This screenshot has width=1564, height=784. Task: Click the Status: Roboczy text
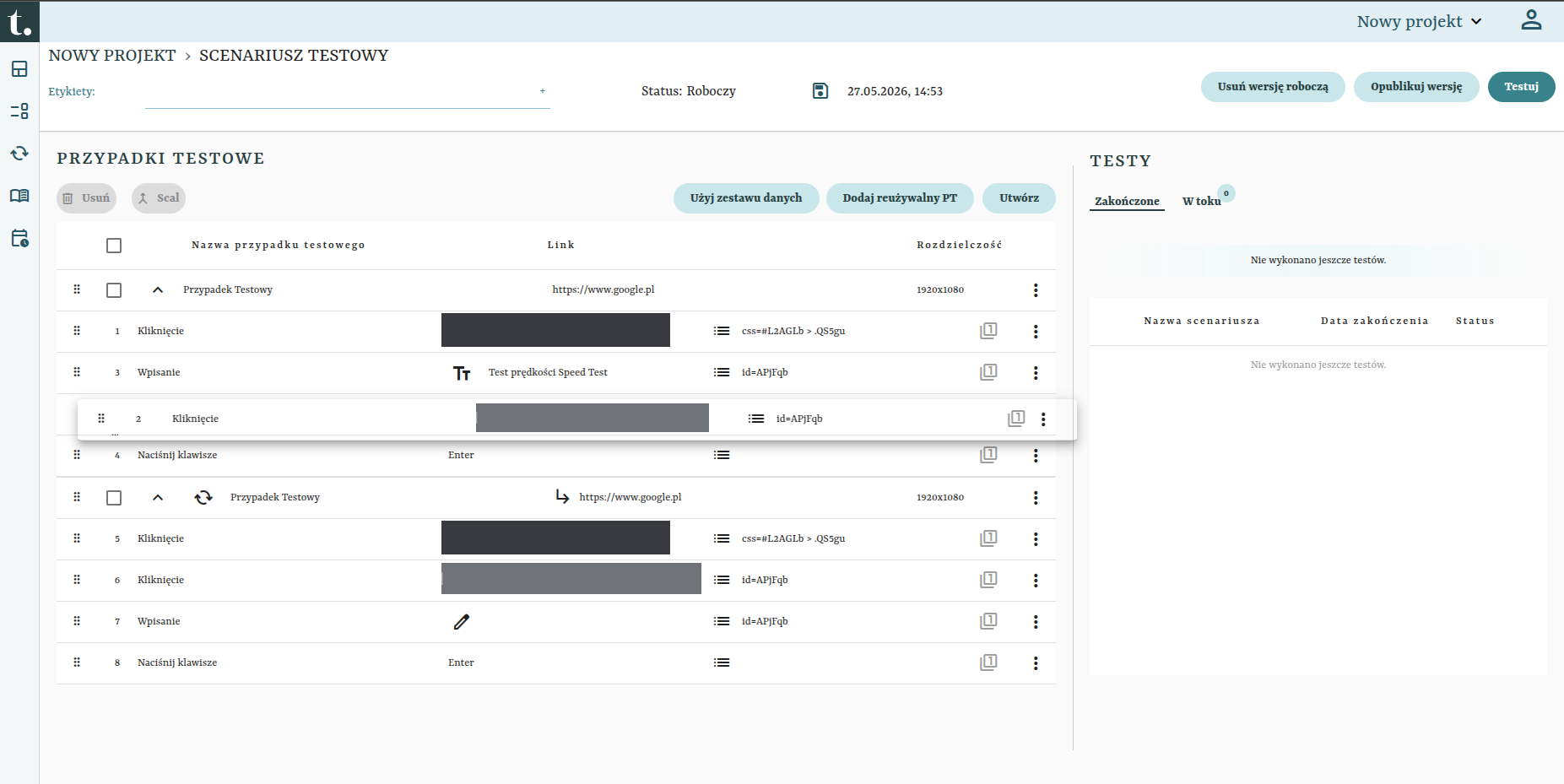[689, 91]
